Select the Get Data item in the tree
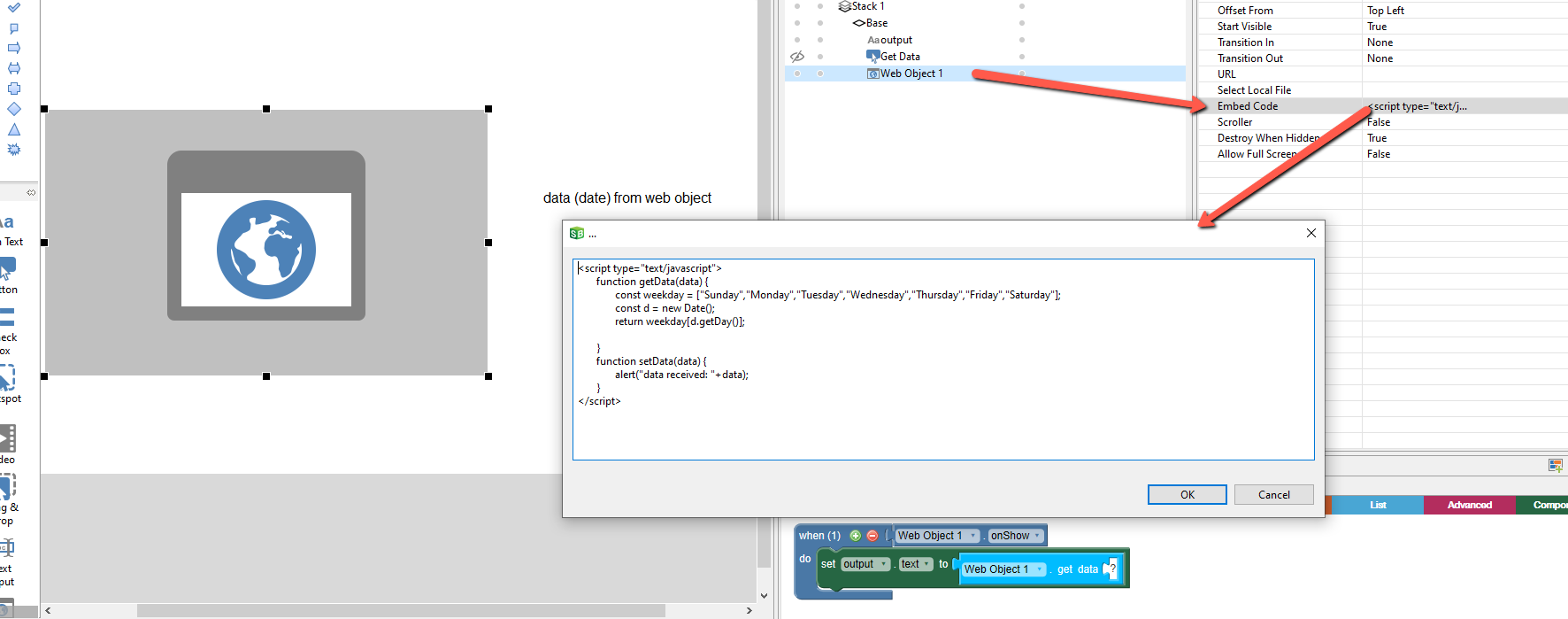This screenshot has height=619, width=1568. click(x=900, y=57)
